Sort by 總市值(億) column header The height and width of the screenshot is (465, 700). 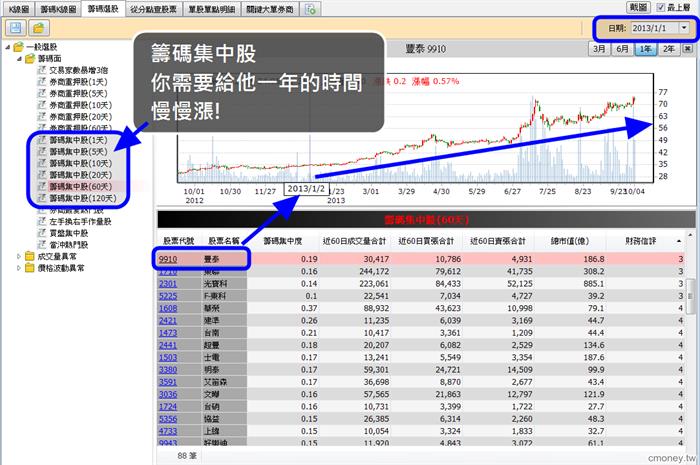point(570,241)
